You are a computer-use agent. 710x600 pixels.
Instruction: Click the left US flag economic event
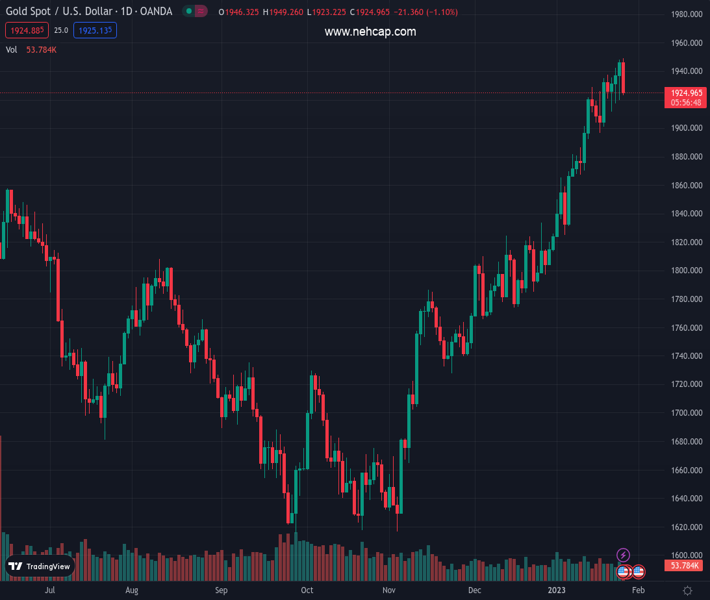[623, 572]
